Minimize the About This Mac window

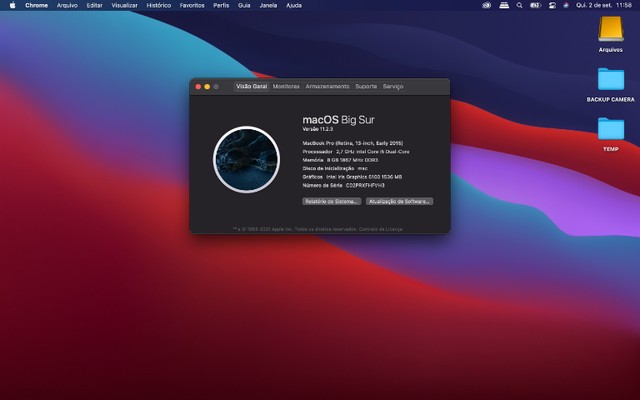pos(207,87)
